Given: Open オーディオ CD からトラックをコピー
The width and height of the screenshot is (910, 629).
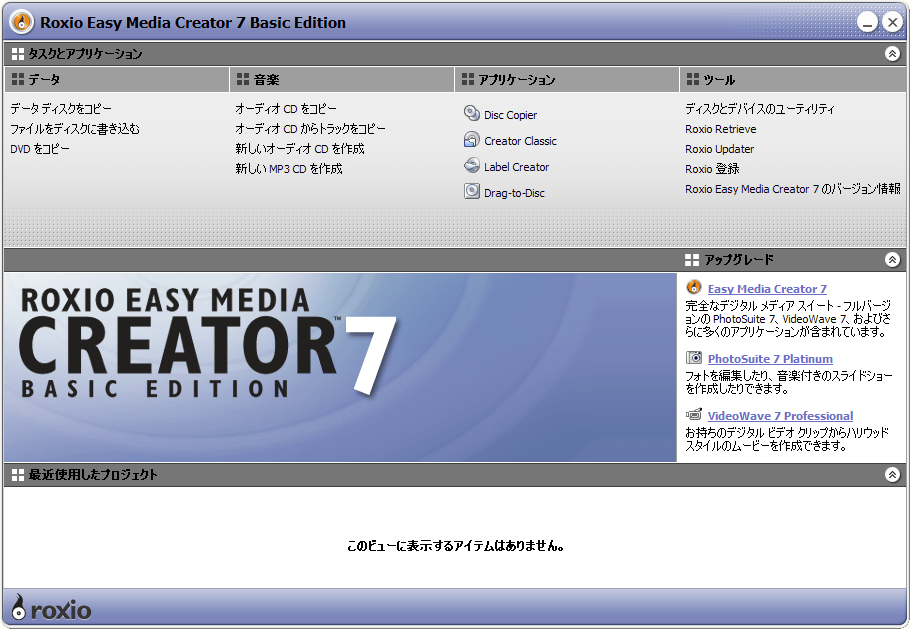Looking at the screenshot, I should coord(310,129).
